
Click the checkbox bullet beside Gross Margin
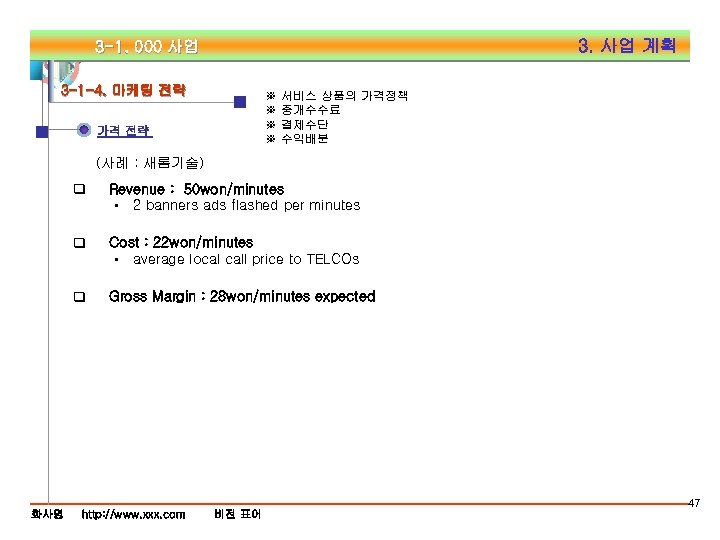pyautogui.click(x=79, y=297)
